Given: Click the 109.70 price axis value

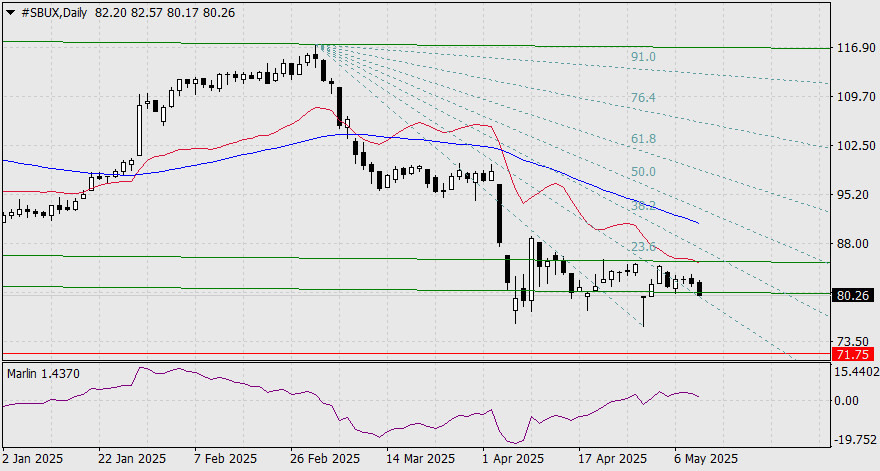Looking at the screenshot, I should [x=855, y=97].
